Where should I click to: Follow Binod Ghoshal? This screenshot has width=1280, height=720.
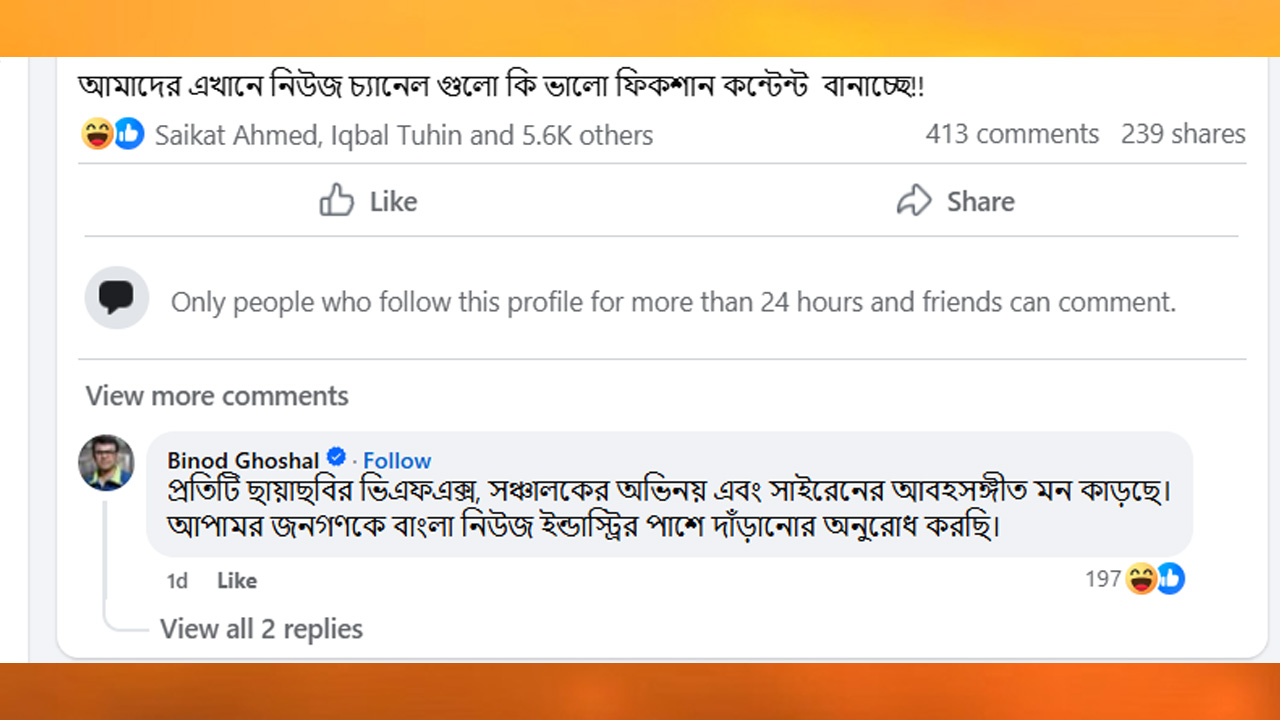(397, 461)
